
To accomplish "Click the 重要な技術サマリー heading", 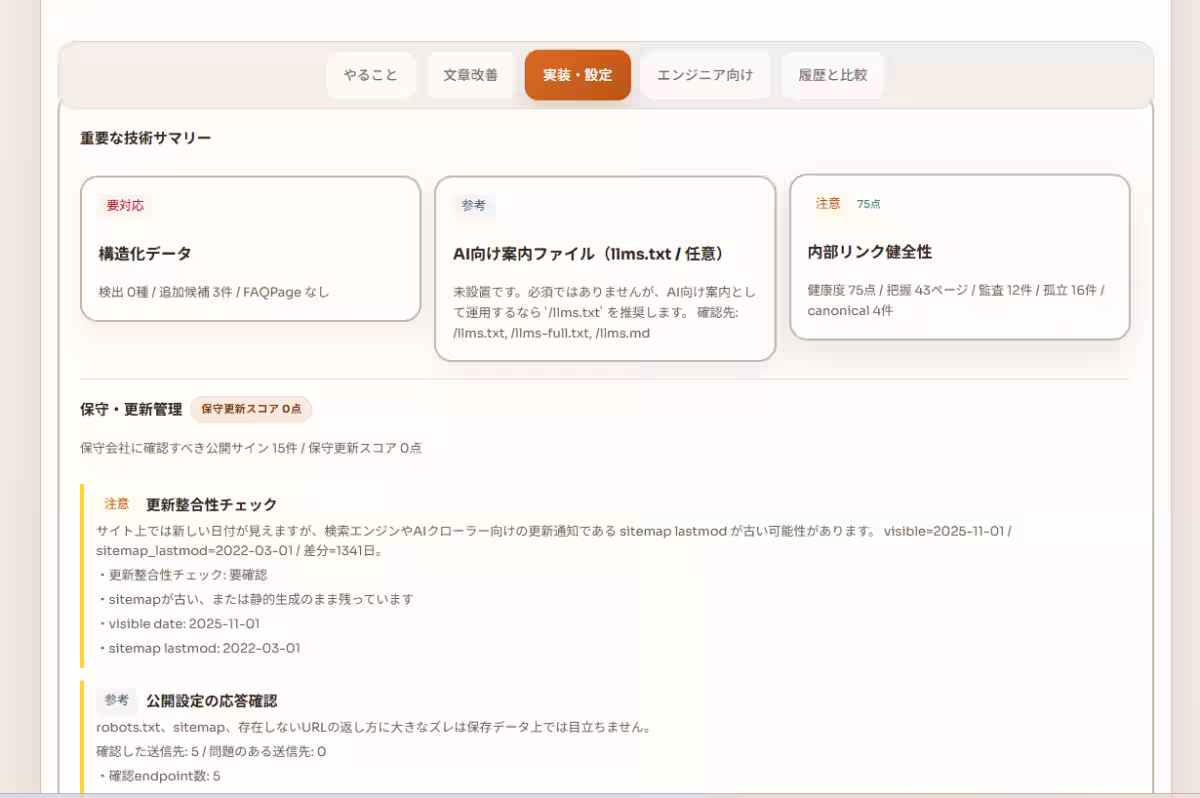I will [x=146, y=138].
